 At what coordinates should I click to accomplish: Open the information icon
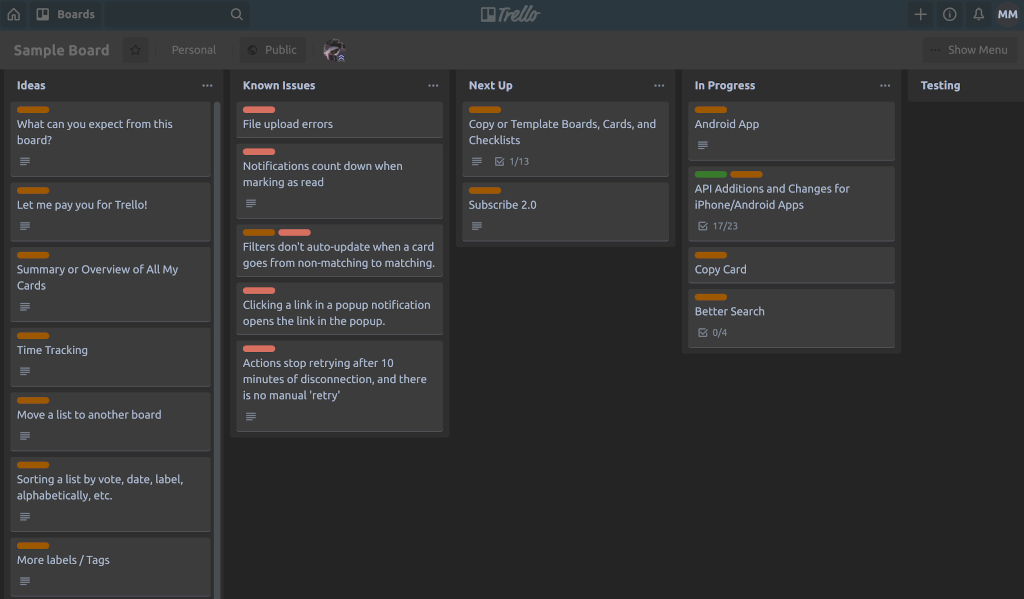[950, 14]
